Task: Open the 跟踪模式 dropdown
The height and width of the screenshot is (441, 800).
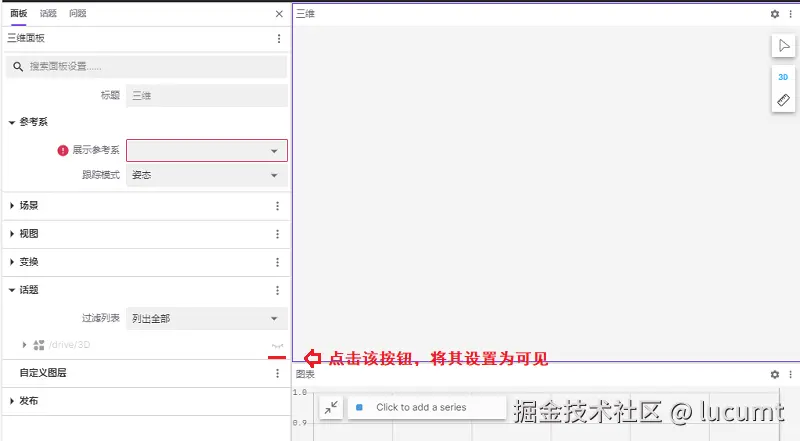Action: pos(207,175)
